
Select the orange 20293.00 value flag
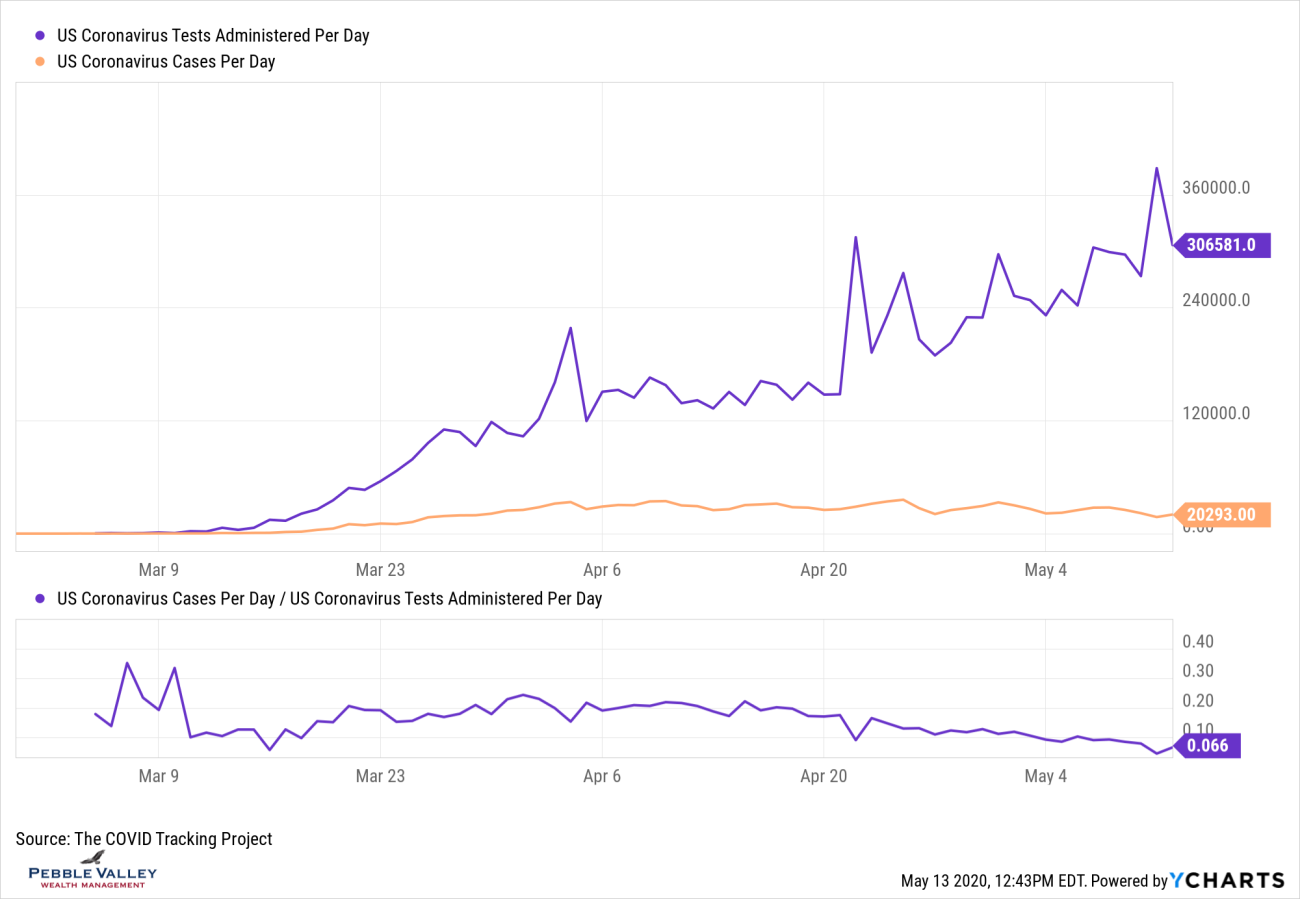[x=1225, y=514]
